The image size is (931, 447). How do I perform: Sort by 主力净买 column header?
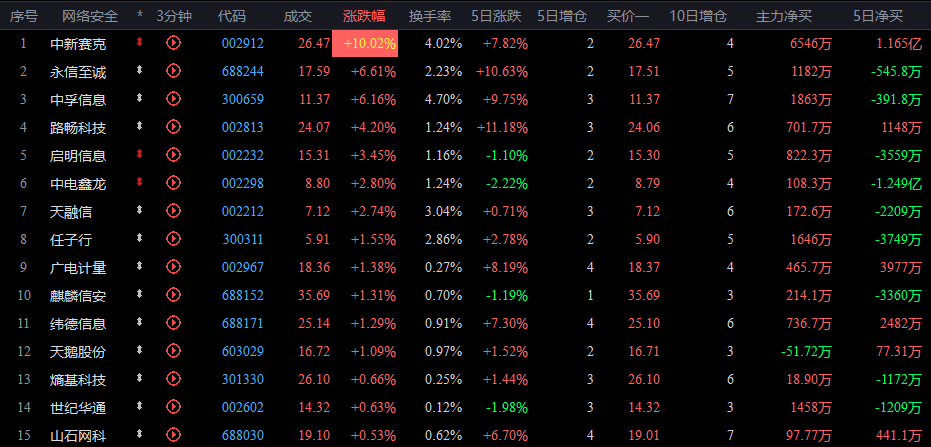coord(783,17)
